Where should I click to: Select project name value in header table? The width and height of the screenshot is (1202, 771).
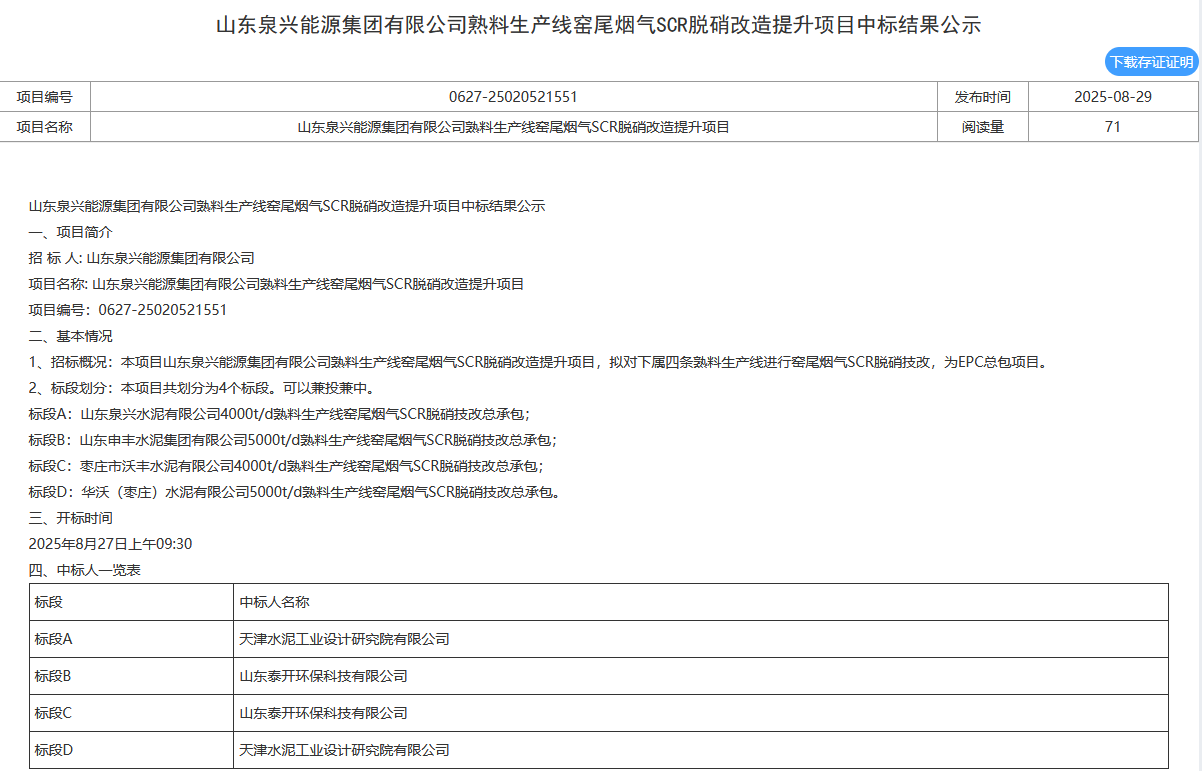tap(513, 127)
